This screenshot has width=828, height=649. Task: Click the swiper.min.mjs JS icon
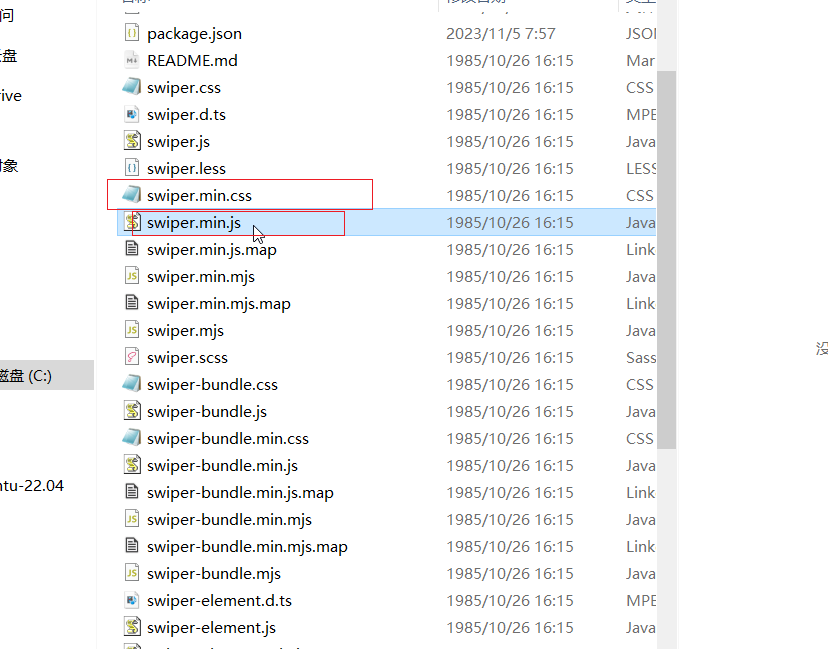point(132,276)
